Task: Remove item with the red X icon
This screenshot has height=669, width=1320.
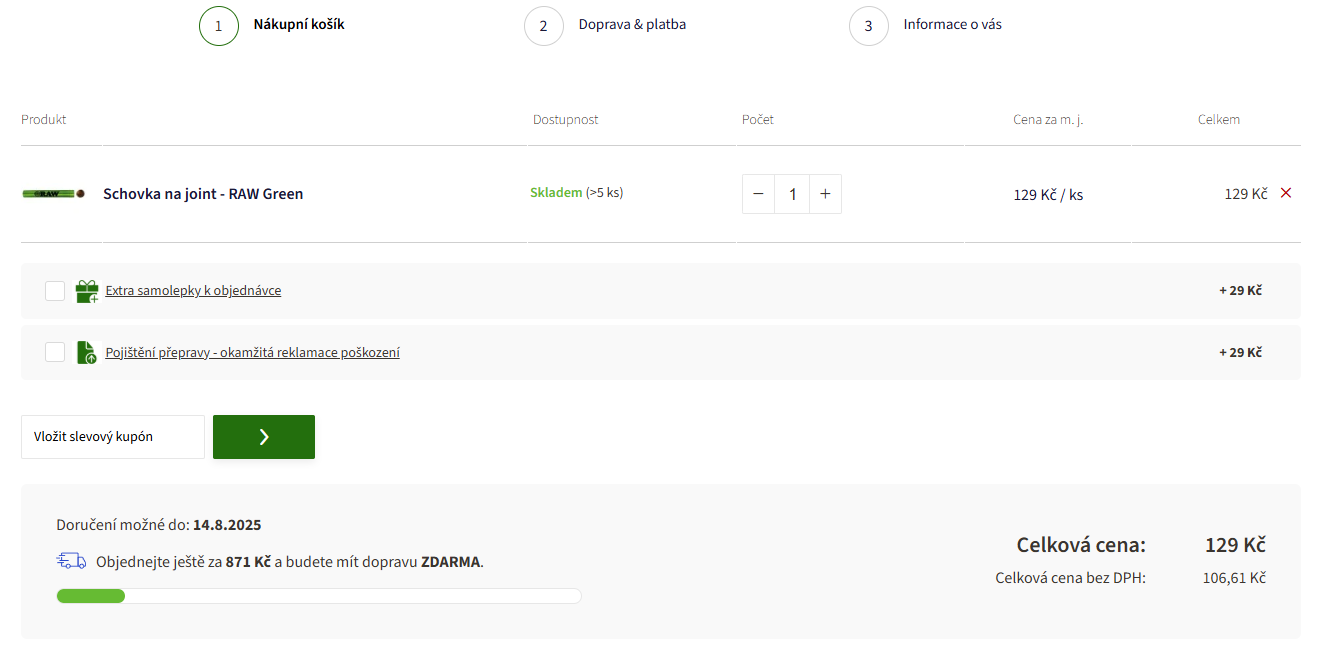Action: click(1286, 193)
